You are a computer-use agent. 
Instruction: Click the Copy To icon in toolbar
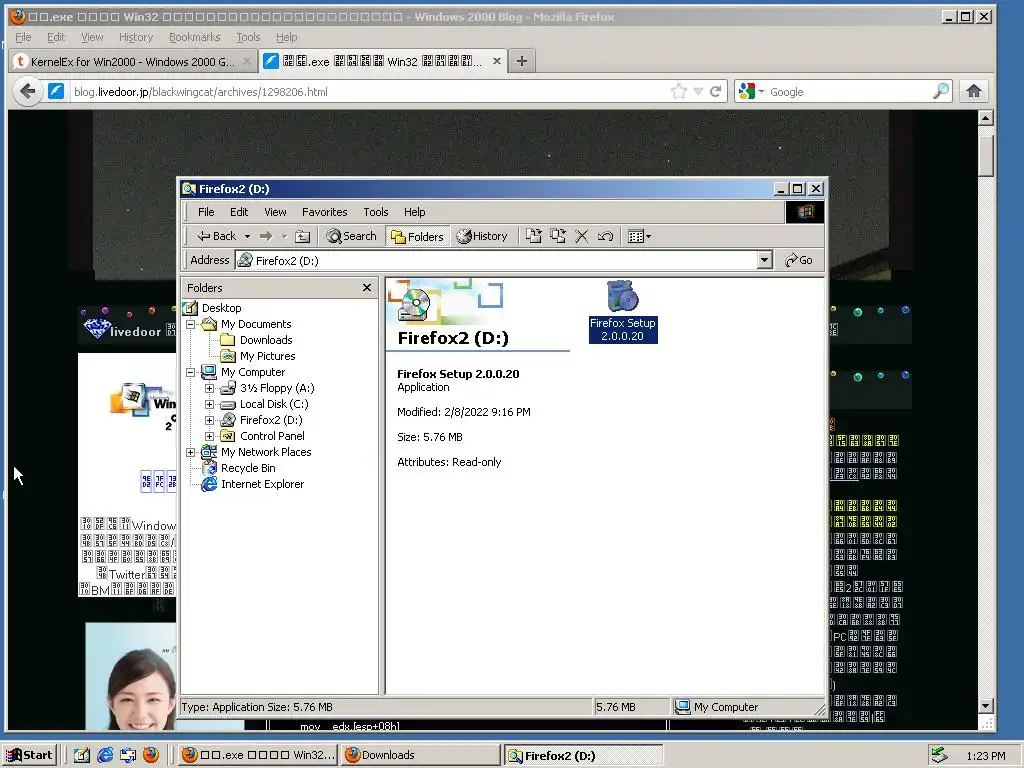[558, 236]
